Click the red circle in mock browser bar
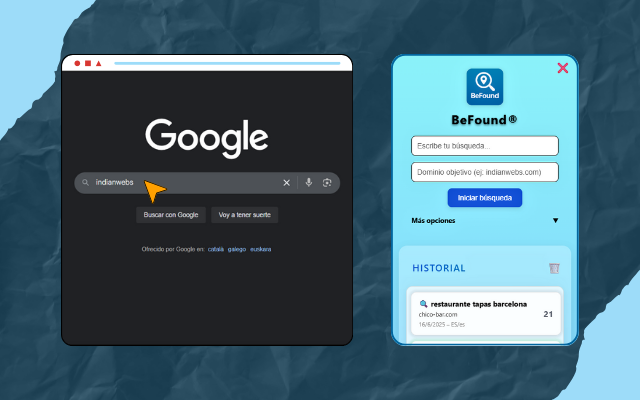Viewport: 640px width, 400px height. 77,63
